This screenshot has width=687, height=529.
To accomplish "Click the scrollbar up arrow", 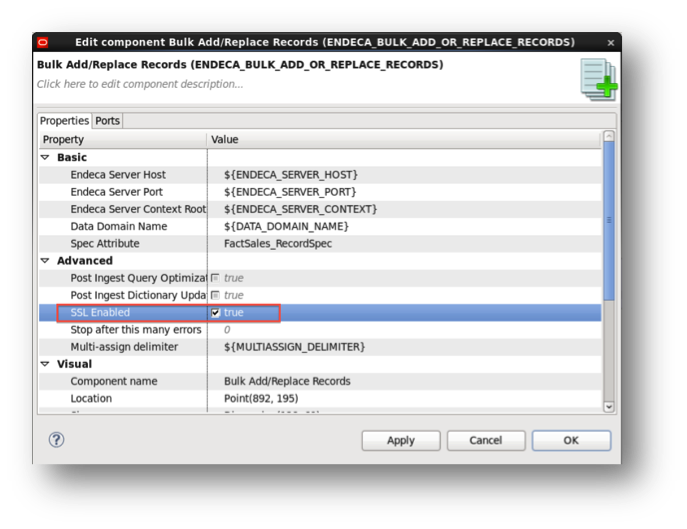I will tap(609, 136).
